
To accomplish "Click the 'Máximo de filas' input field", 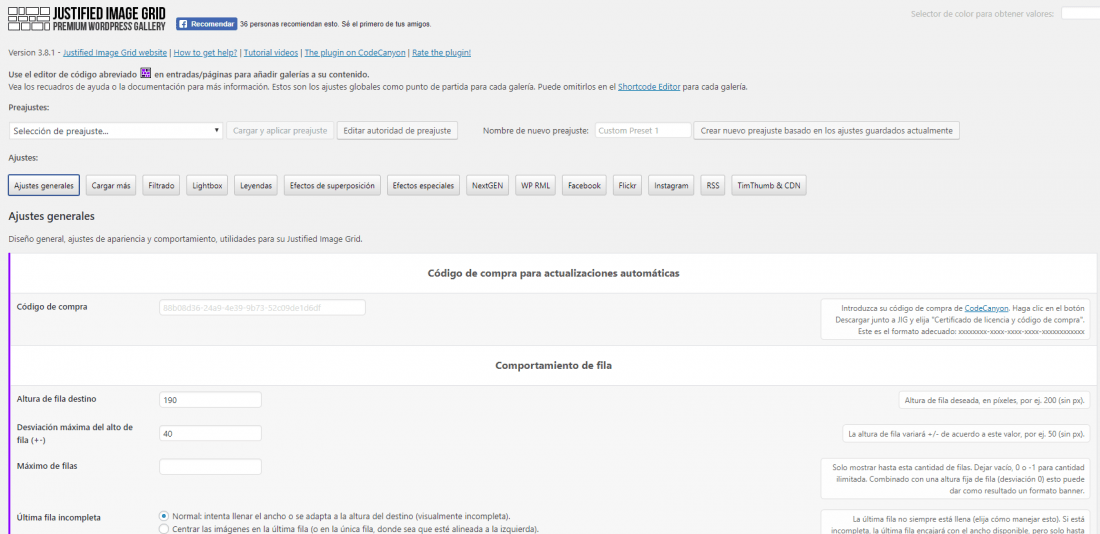I will 210,467.
